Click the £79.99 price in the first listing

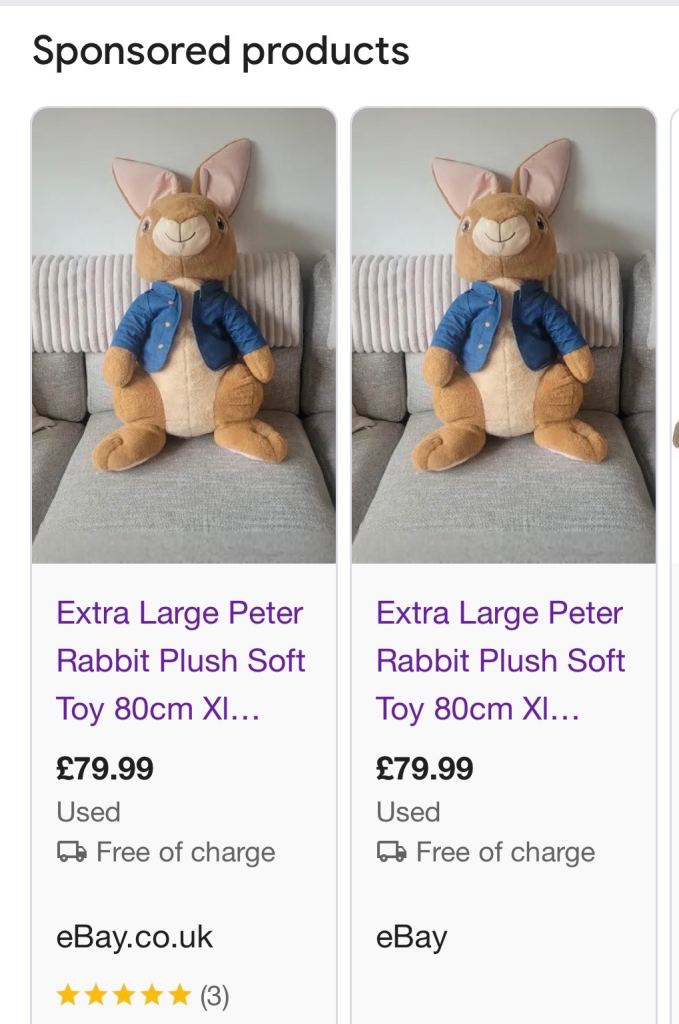point(105,769)
